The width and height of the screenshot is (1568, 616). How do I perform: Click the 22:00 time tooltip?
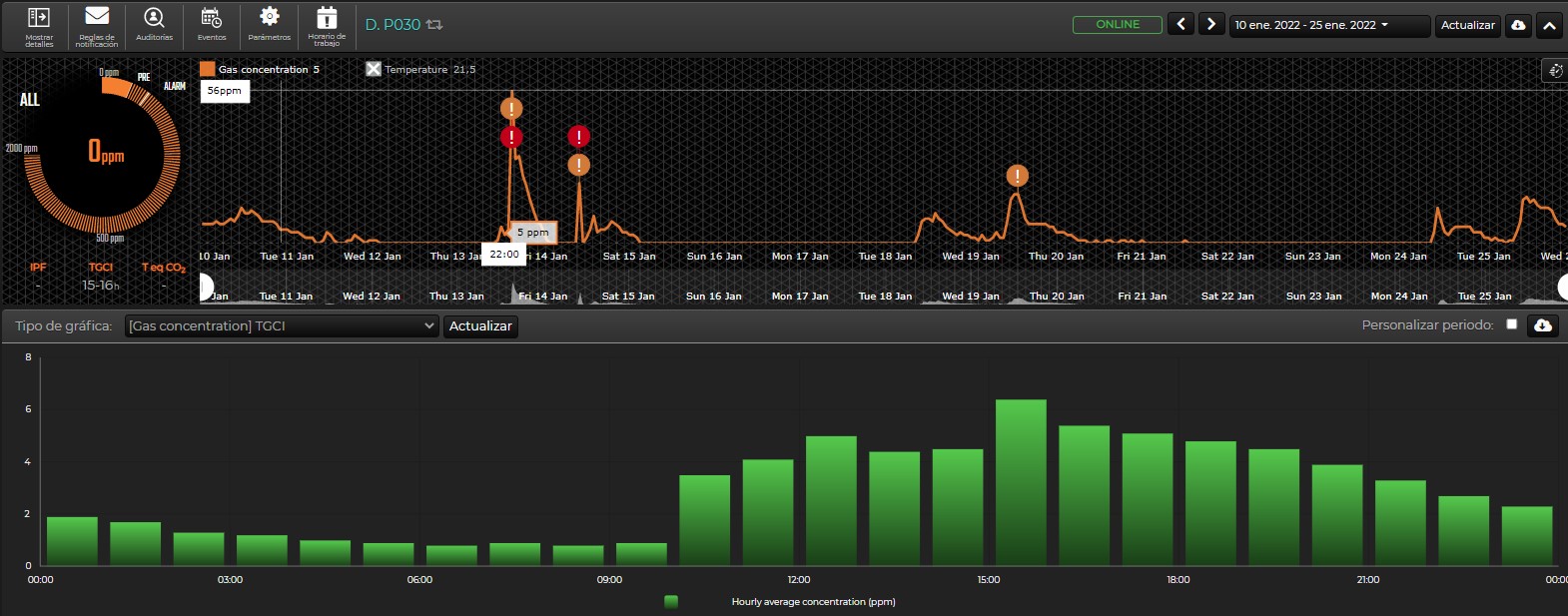click(x=504, y=255)
